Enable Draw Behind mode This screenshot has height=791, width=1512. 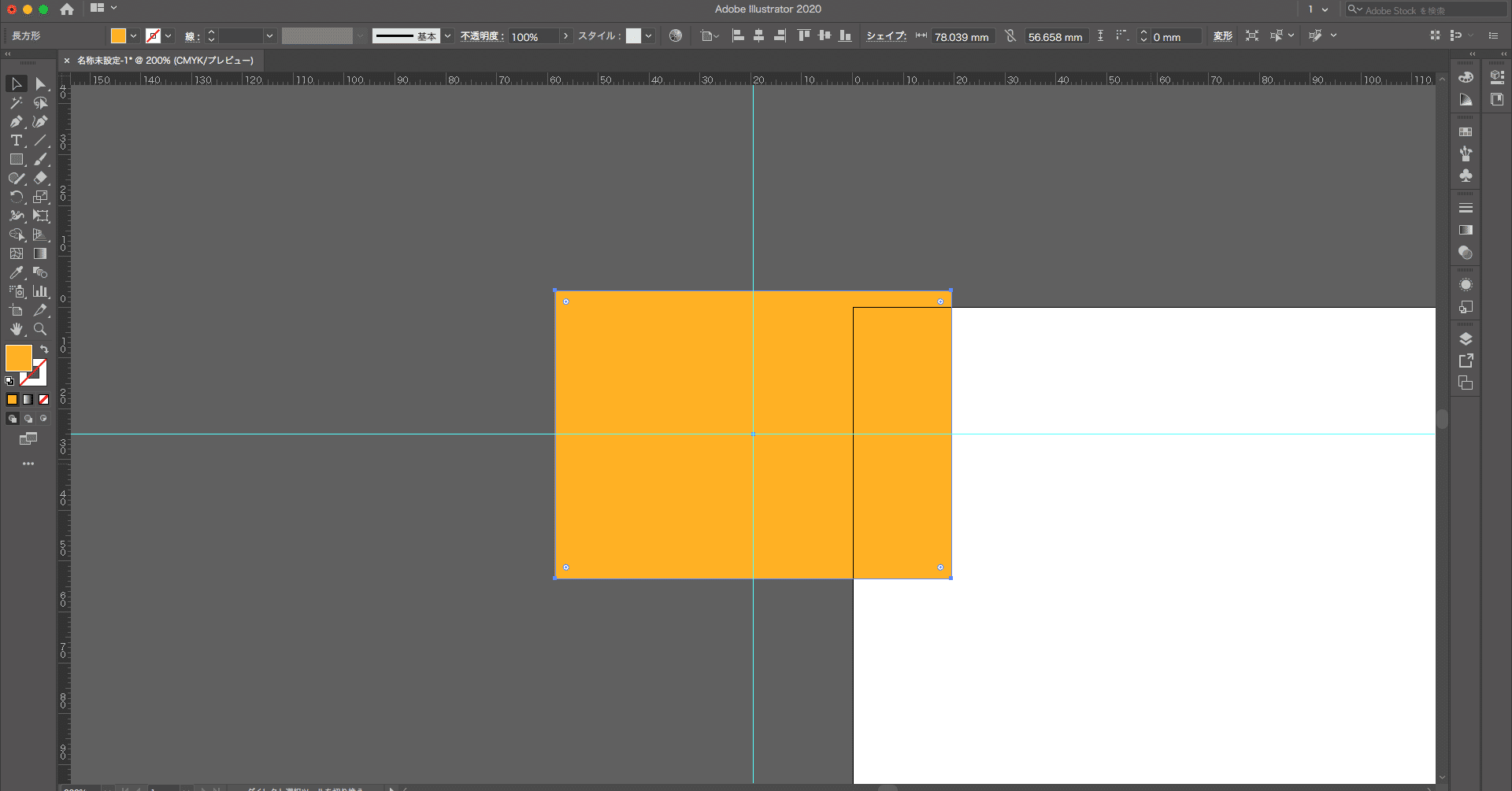[x=28, y=419]
